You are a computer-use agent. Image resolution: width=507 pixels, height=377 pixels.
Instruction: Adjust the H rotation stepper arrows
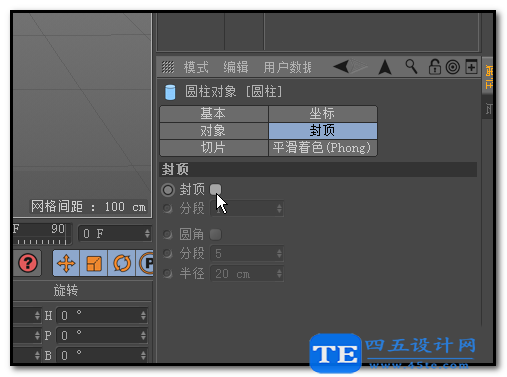coord(143,315)
